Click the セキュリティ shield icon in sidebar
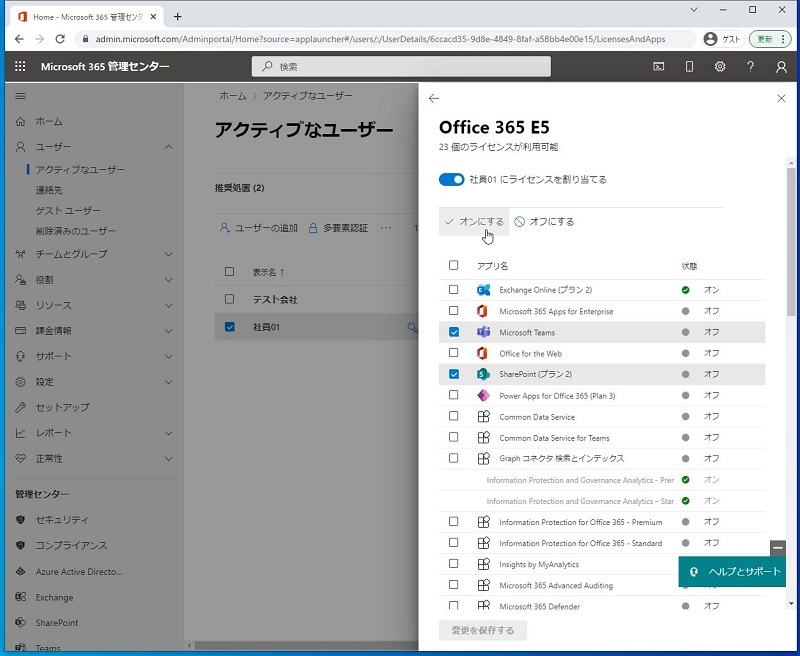 click(x=20, y=519)
